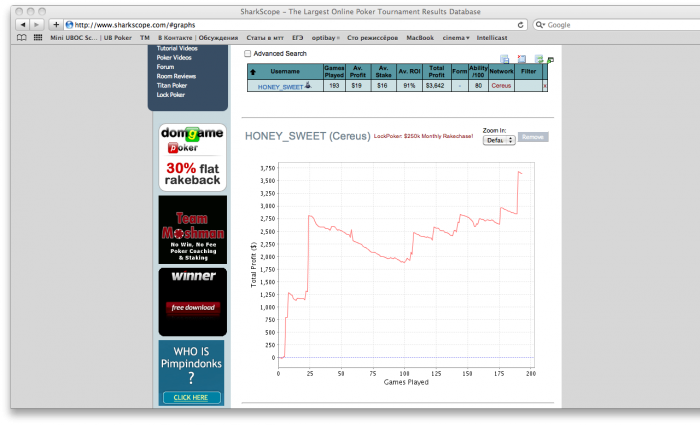Image resolution: width=700 pixels, height=425 pixels.
Task: Toggle the Advanced Search checkbox
Action: pos(247,54)
